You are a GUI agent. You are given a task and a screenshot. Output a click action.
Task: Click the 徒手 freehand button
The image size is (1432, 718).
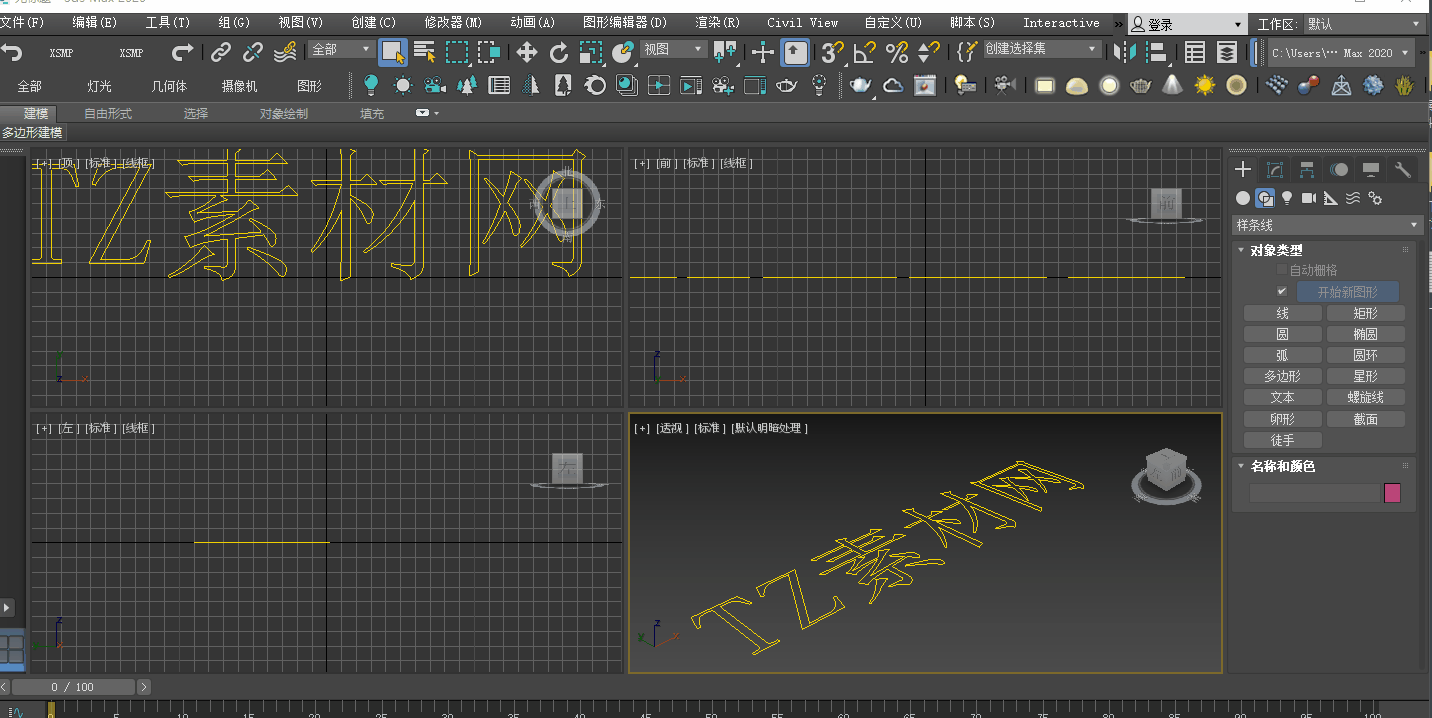(1283, 440)
